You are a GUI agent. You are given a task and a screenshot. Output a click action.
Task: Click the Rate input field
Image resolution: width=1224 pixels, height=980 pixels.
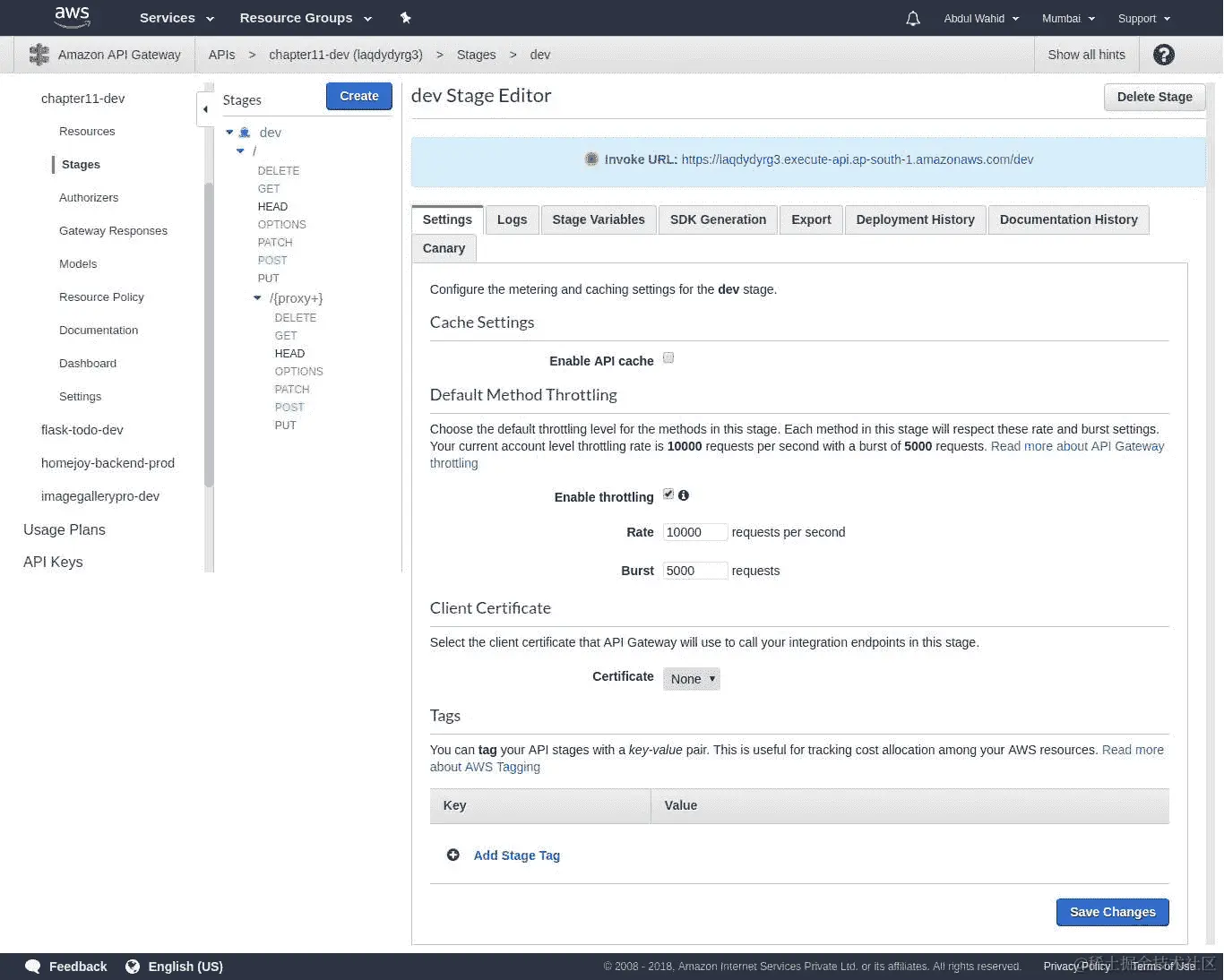click(695, 532)
